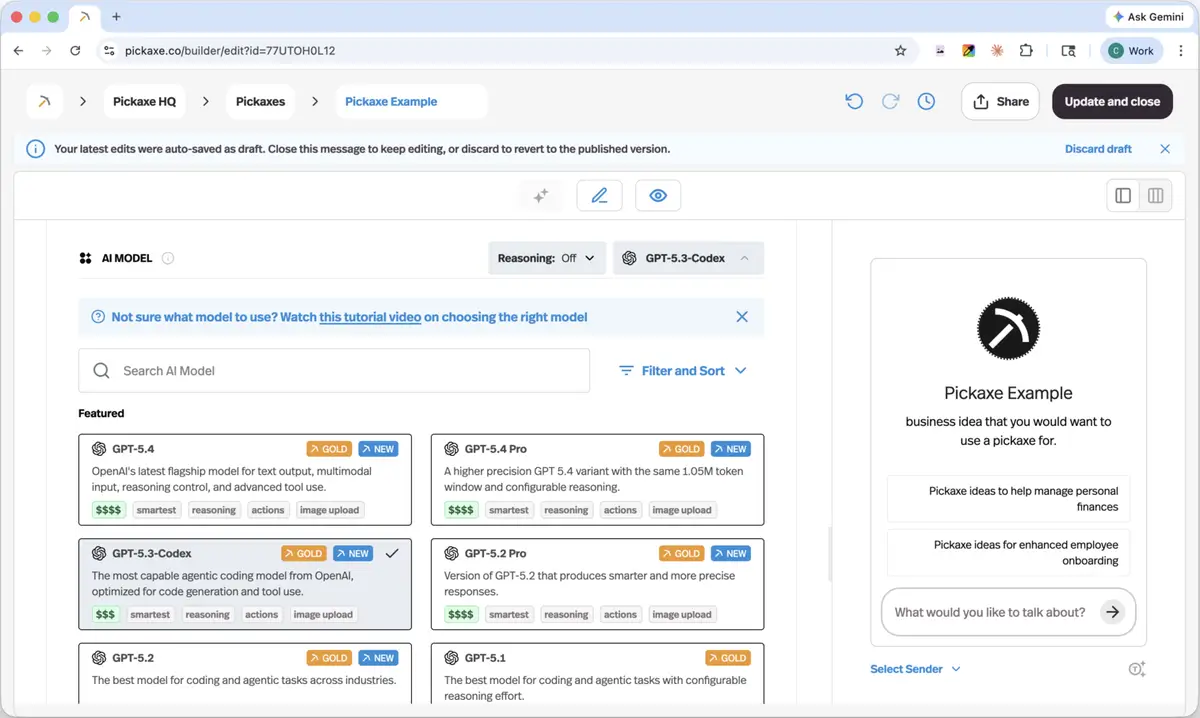Click the color picker eyedropper extension icon
This screenshot has width=1200, height=718.
tap(968, 51)
